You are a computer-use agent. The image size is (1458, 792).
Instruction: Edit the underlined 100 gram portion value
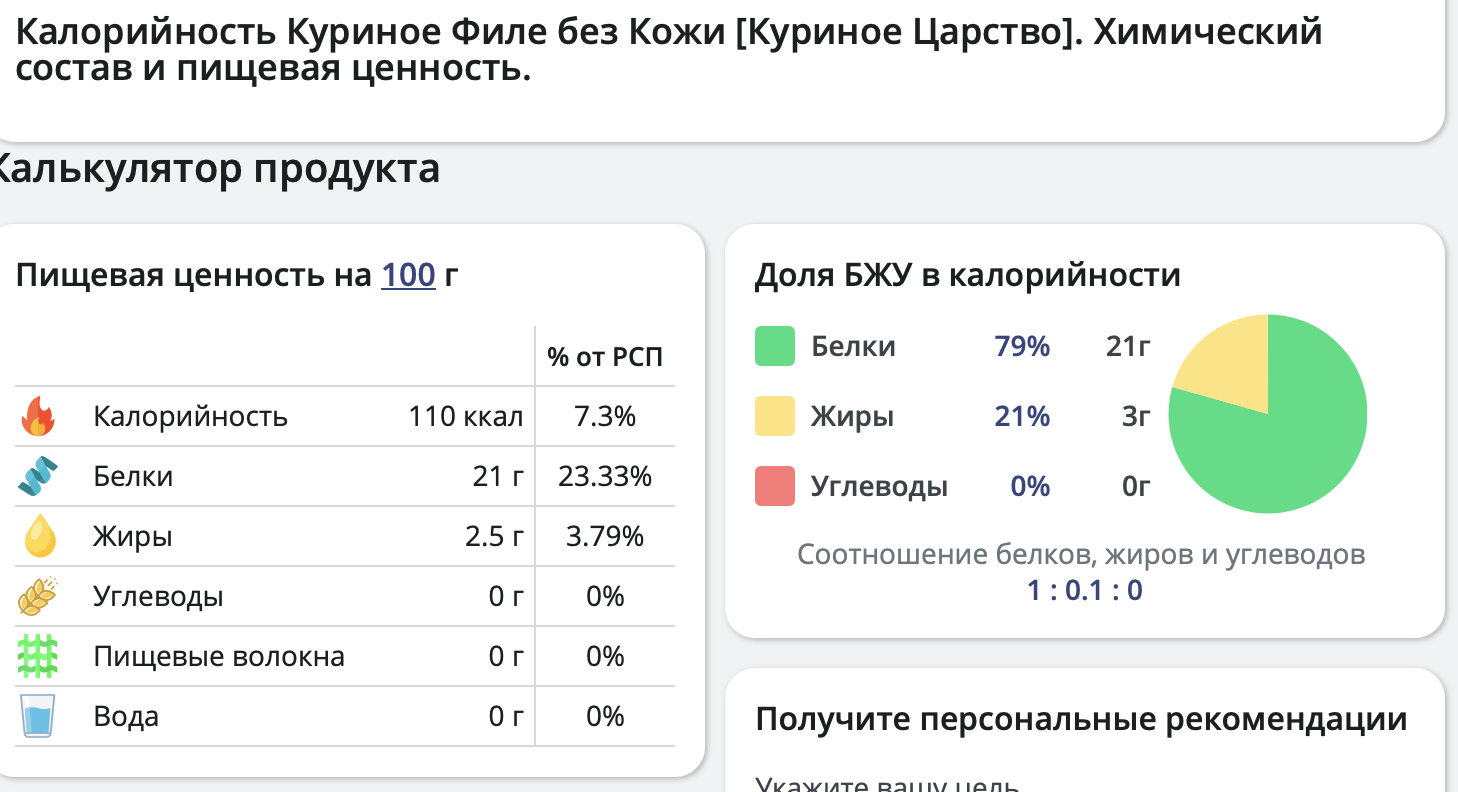pos(408,274)
